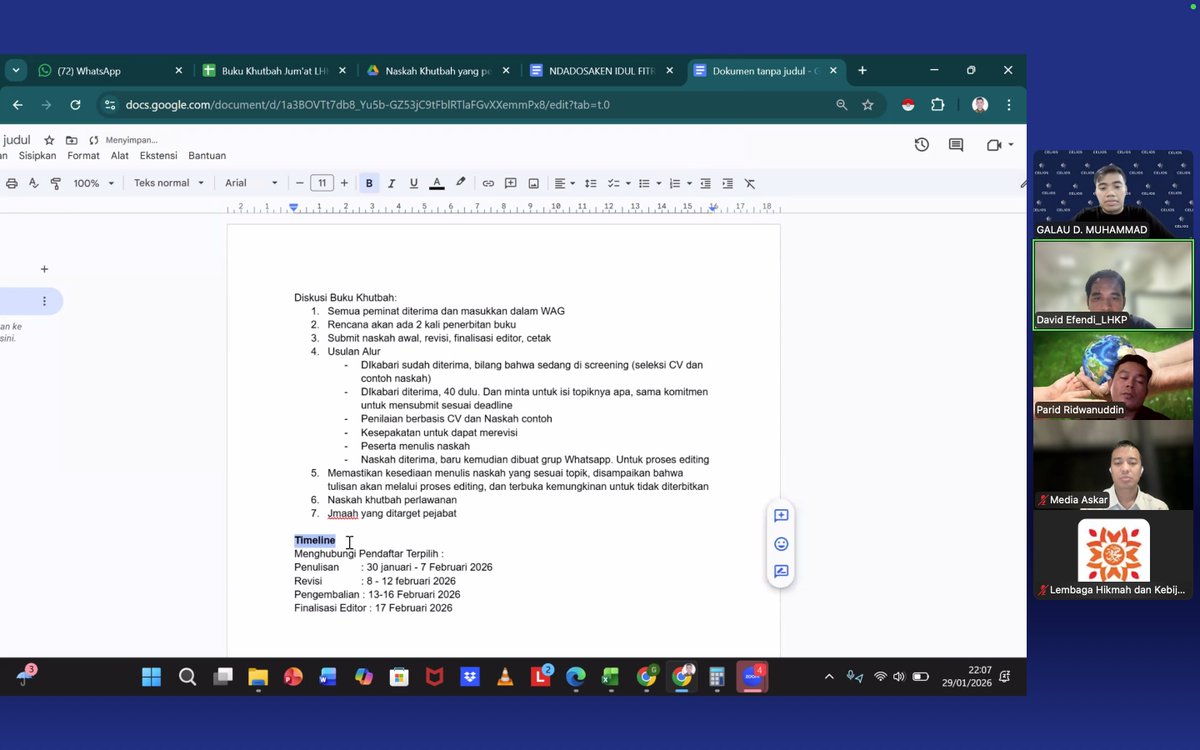This screenshot has height=750, width=1200.
Task: Select the highlight color pen tool
Action: pos(460,183)
